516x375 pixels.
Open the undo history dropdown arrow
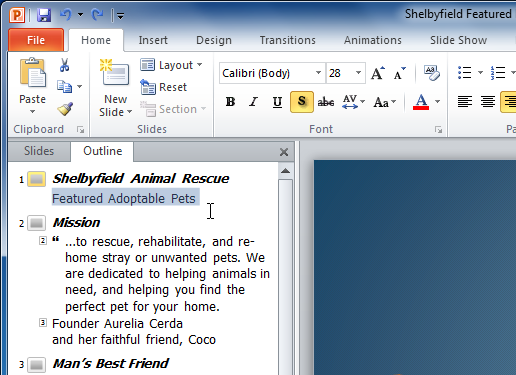pyautogui.click(x=80, y=15)
